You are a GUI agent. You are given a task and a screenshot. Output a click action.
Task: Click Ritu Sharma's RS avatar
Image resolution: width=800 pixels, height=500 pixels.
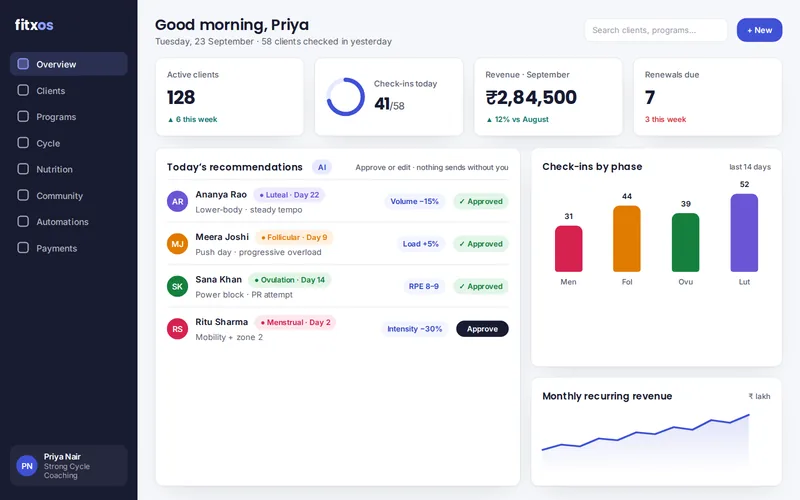pyautogui.click(x=178, y=329)
